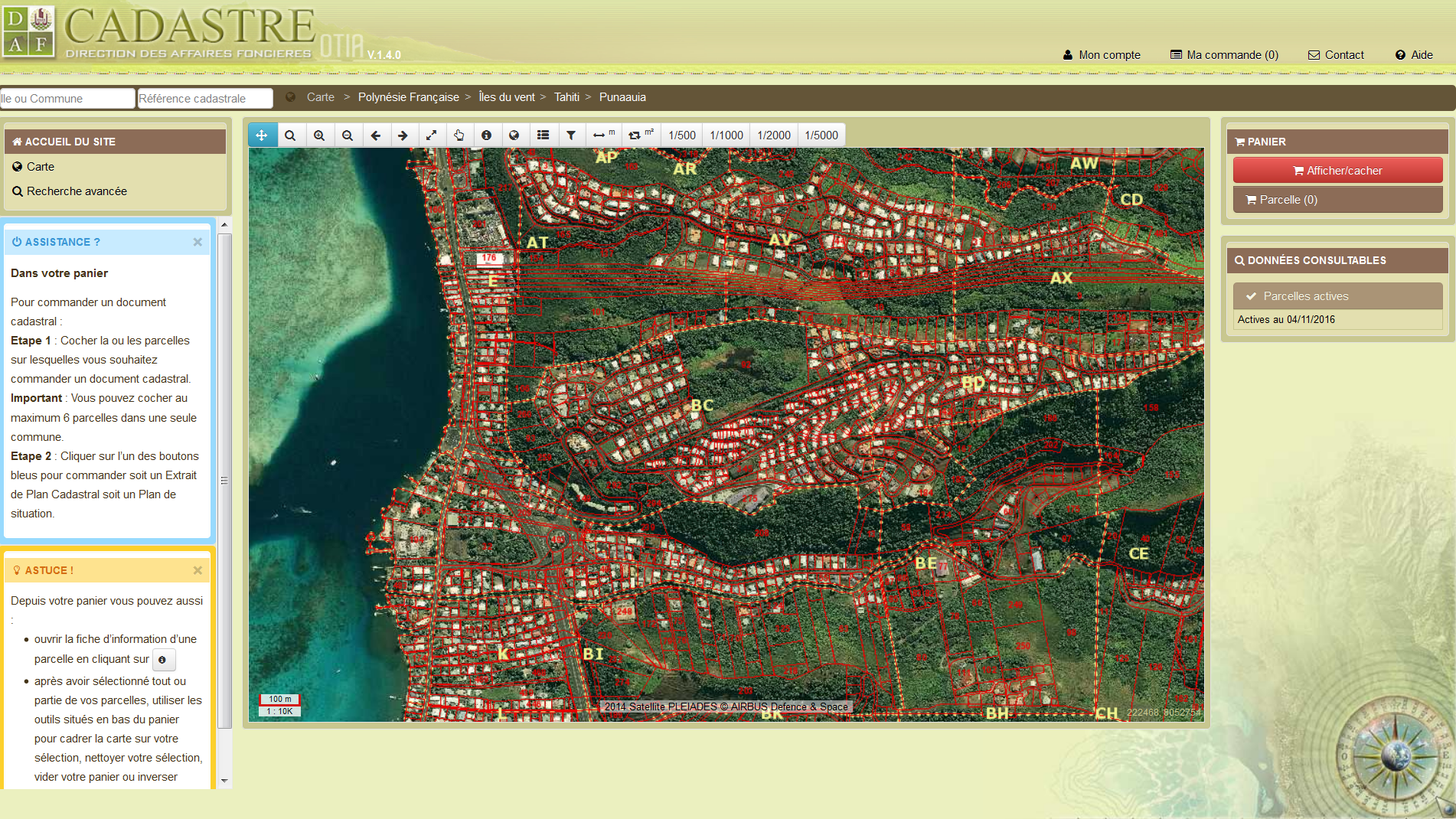Click the Référence cadastrale input field
This screenshot has height=819, width=1456.
click(x=204, y=99)
